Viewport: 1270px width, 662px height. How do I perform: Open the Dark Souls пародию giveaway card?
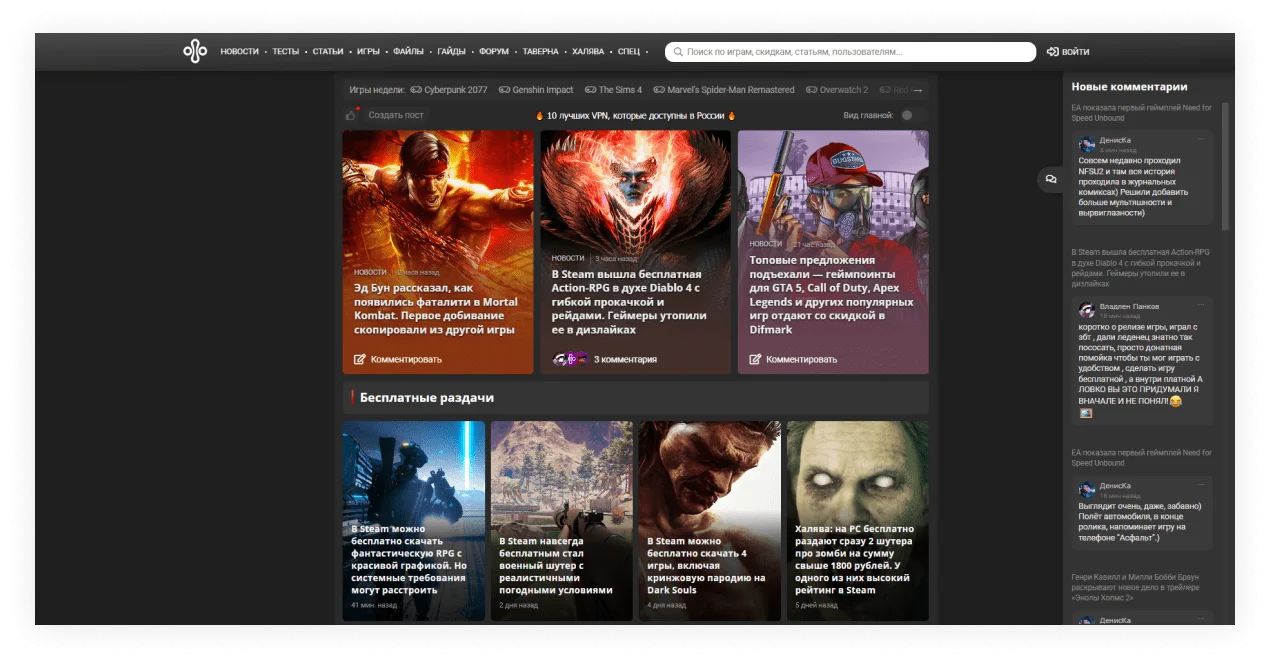coord(710,521)
